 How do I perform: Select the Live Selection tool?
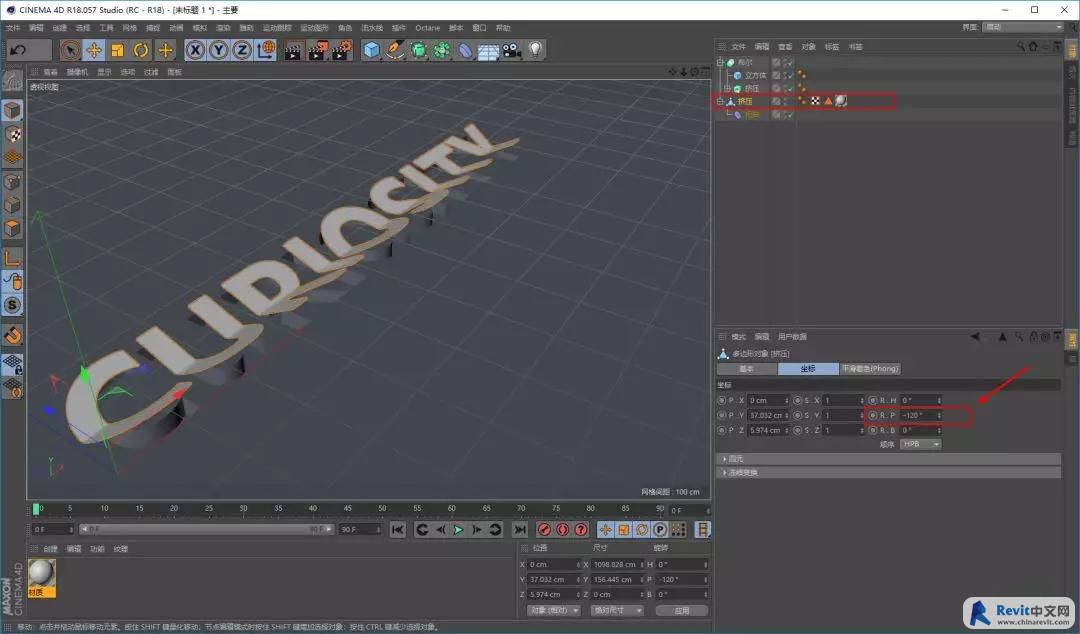(x=70, y=50)
